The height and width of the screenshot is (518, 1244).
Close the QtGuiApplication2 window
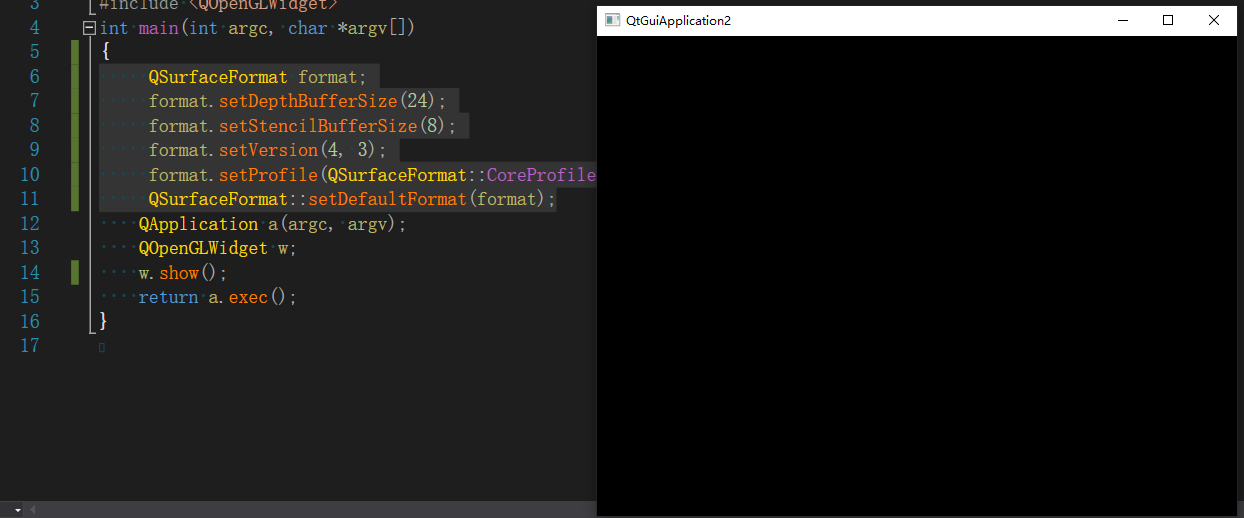pyautogui.click(x=1214, y=20)
